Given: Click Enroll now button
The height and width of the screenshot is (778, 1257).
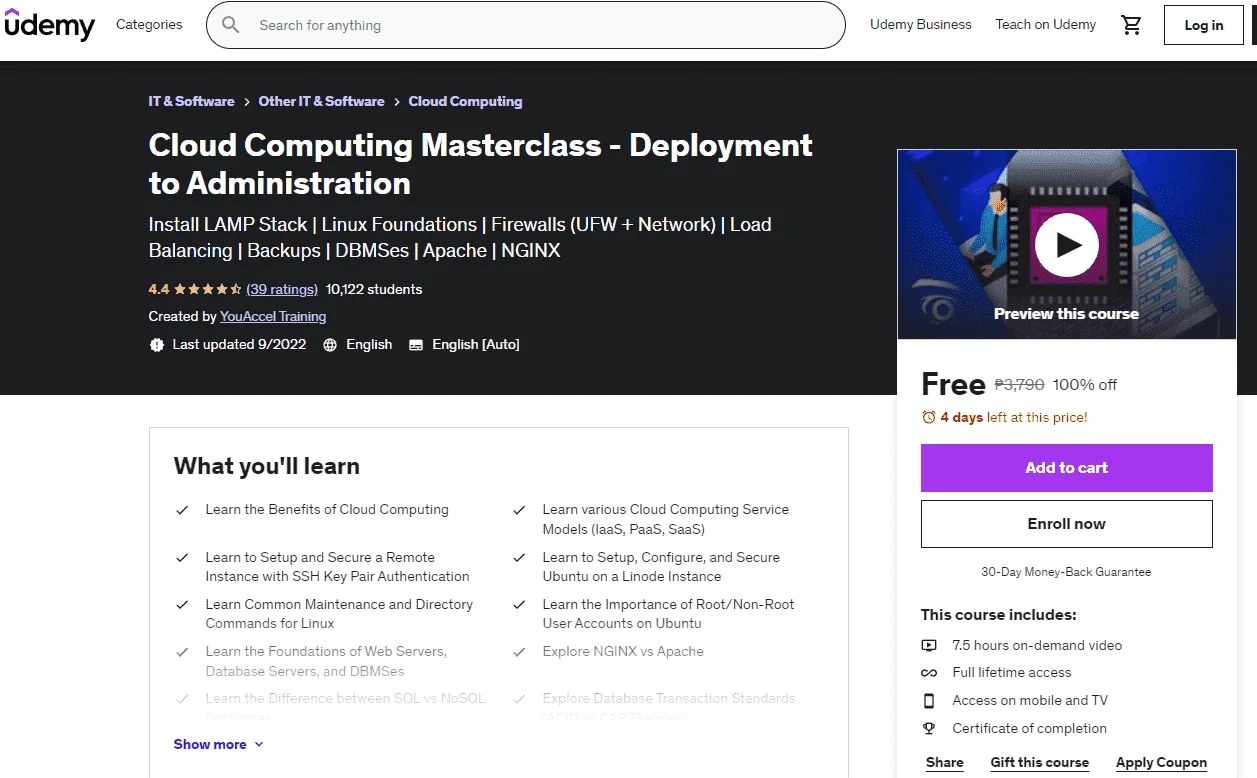Looking at the screenshot, I should (1066, 524).
